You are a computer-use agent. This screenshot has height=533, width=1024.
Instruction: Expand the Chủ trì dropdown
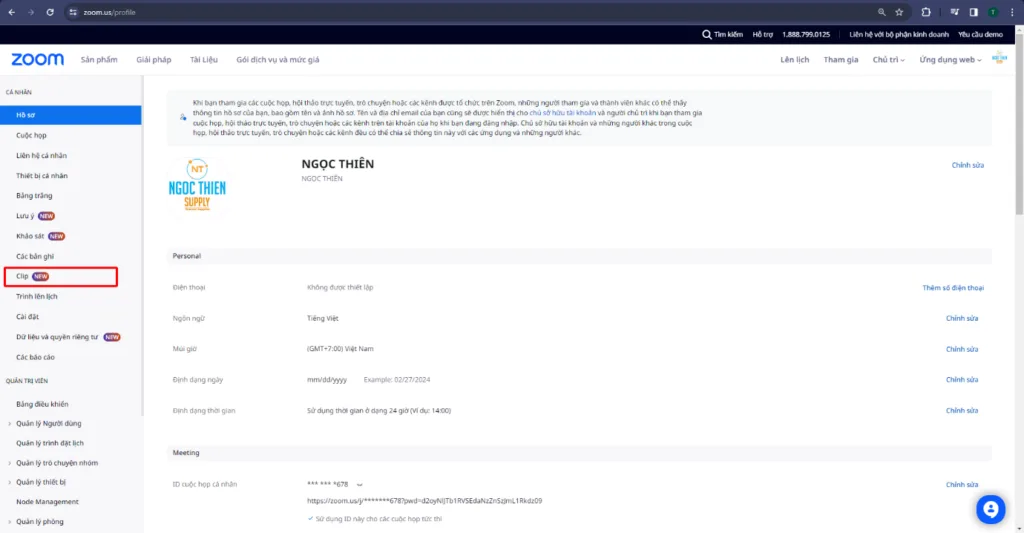tap(888, 60)
